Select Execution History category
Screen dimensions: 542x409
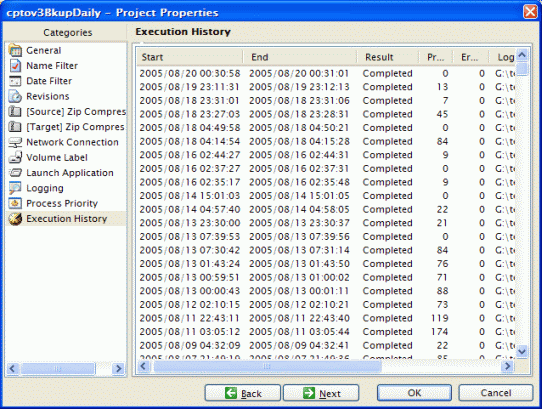pyautogui.click(x=66, y=219)
